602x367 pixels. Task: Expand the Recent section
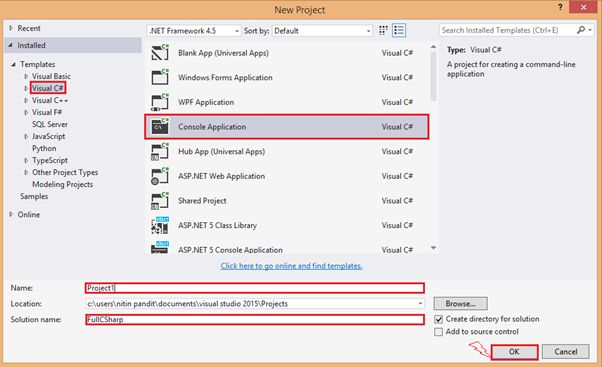pos(11,28)
